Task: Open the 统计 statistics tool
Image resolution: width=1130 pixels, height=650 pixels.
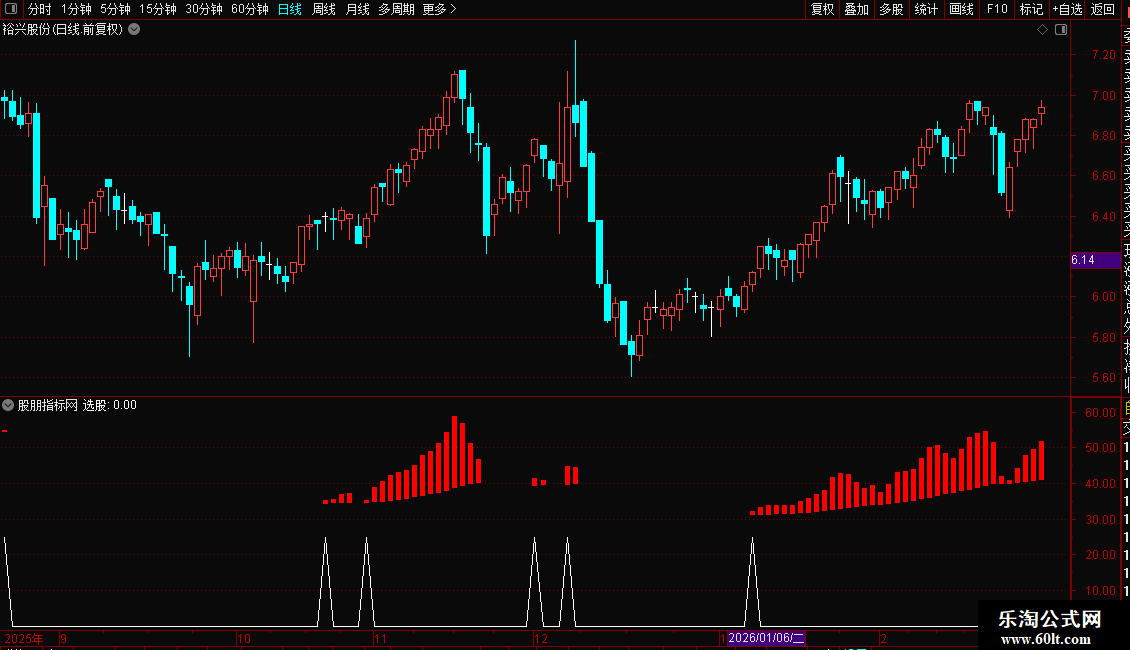Action: pos(926,9)
